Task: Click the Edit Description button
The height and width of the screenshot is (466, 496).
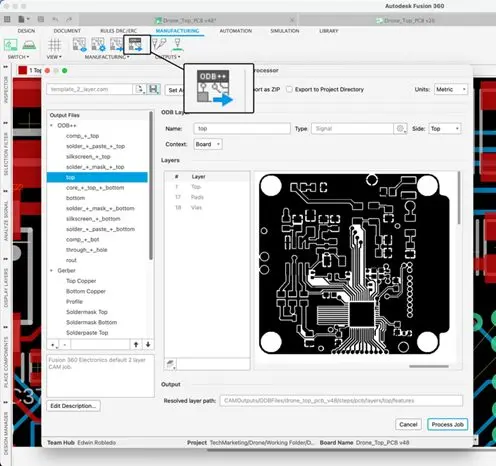Action: 73,406
